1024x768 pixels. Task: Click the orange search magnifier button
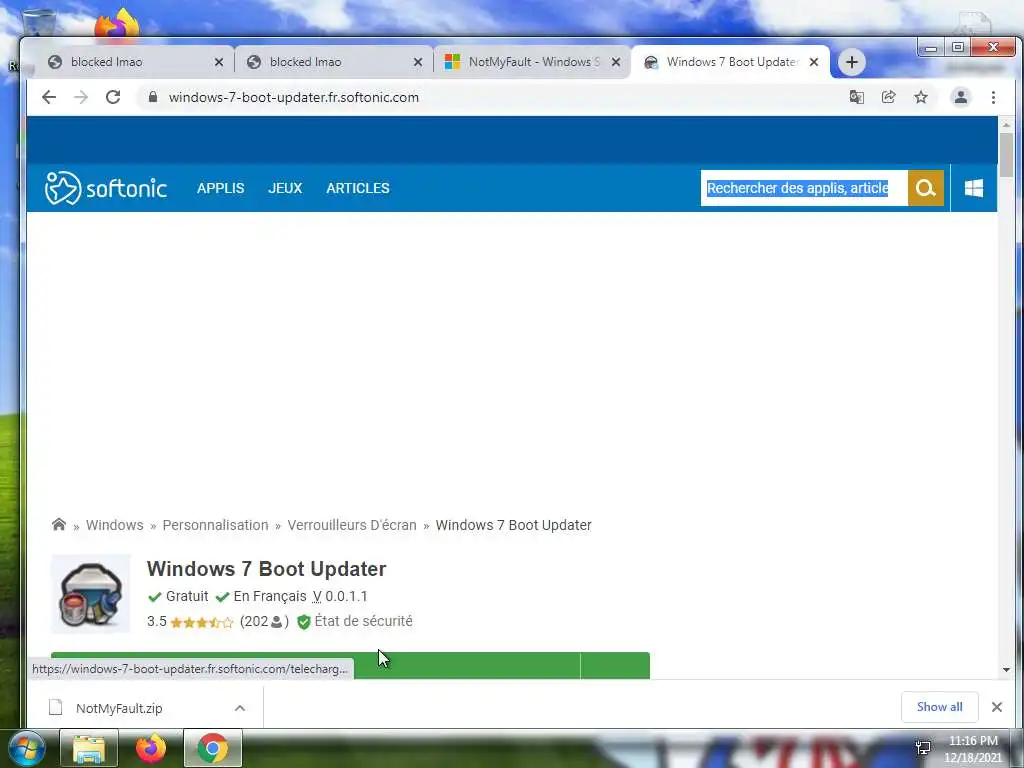[x=925, y=188]
